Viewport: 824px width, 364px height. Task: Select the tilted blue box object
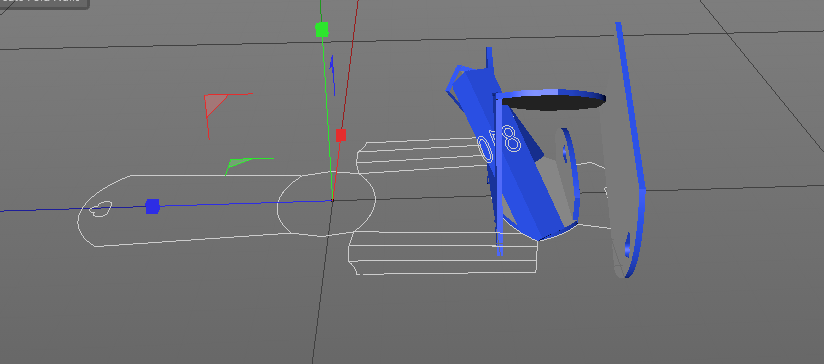point(504,152)
